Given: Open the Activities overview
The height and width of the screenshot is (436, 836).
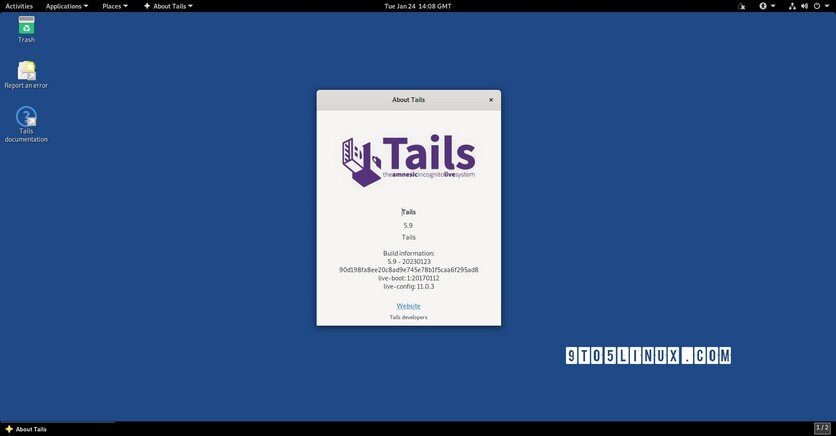Looking at the screenshot, I should pos(19,6).
